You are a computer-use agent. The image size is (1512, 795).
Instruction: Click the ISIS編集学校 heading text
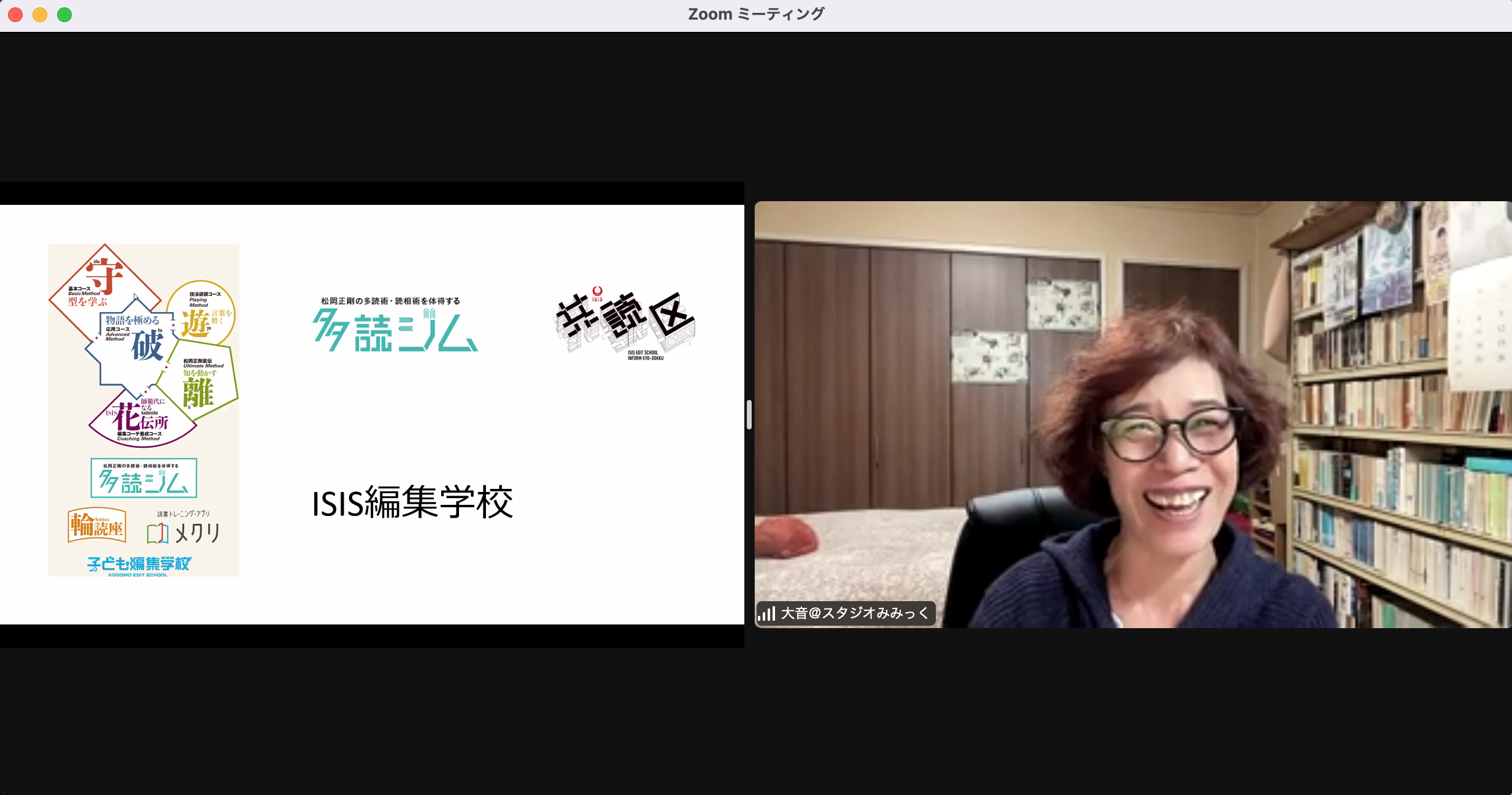[x=412, y=502]
